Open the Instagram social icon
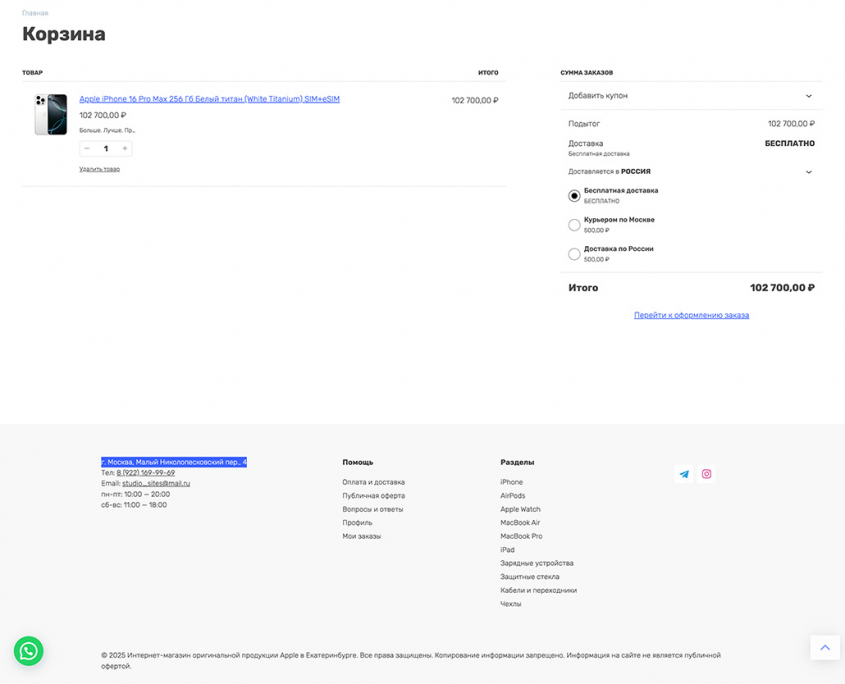This screenshot has width=845, height=684. (706, 474)
